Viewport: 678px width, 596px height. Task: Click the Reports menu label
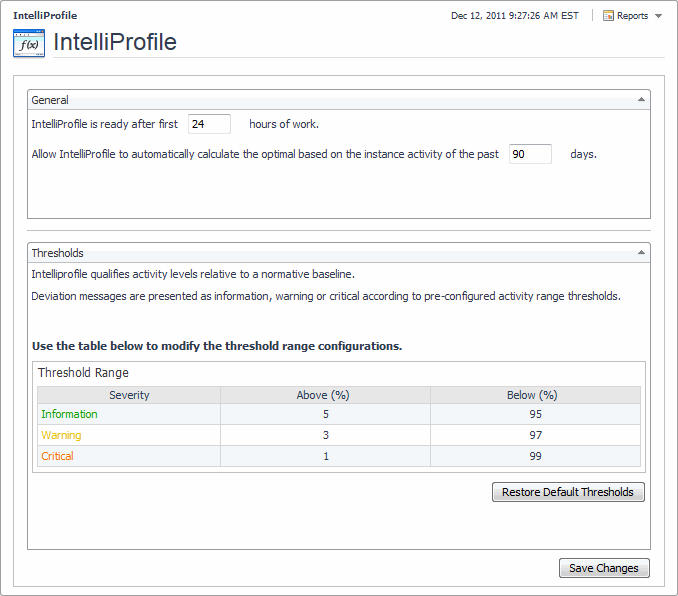point(632,16)
